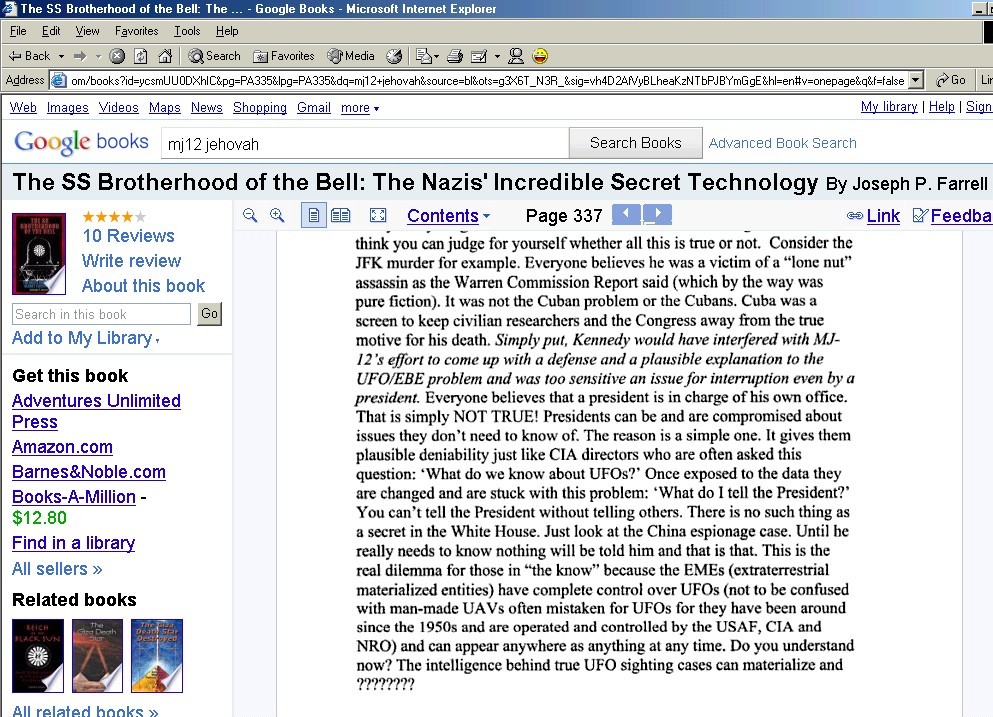Click the Mail icon in toolbar
The height and width of the screenshot is (717, 993).
[x=423, y=56]
